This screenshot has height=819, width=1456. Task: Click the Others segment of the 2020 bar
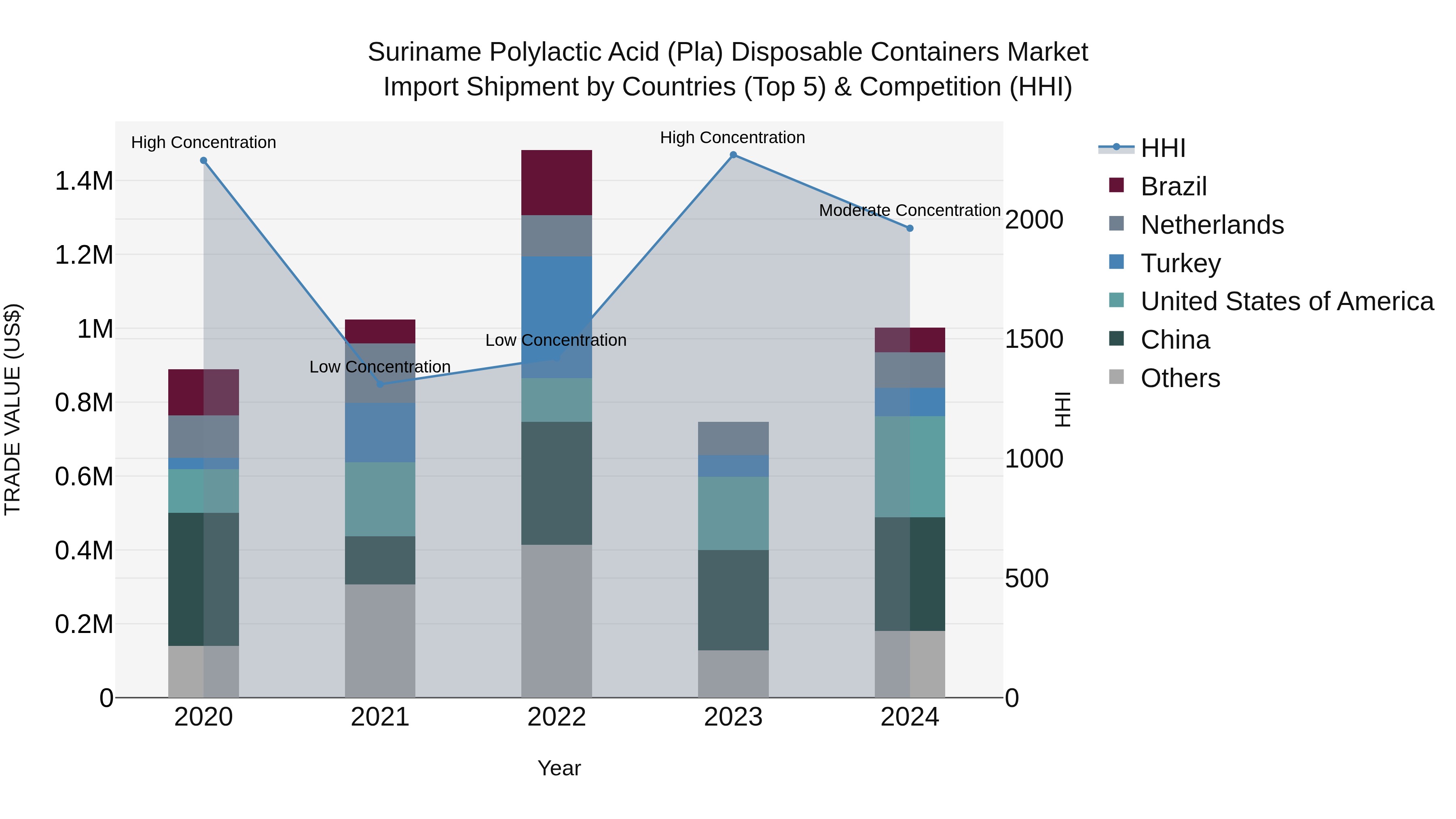[203, 671]
